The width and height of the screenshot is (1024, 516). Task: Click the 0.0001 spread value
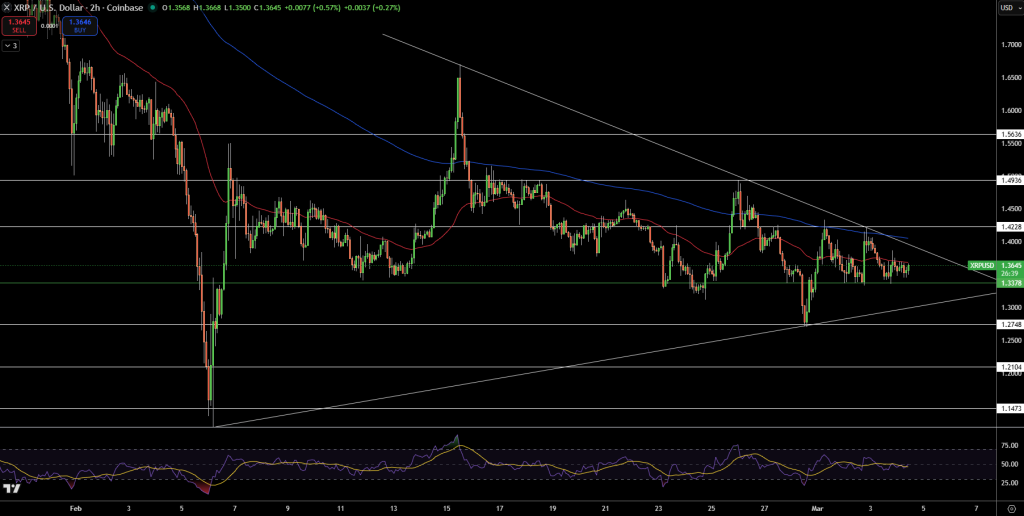(x=48, y=26)
